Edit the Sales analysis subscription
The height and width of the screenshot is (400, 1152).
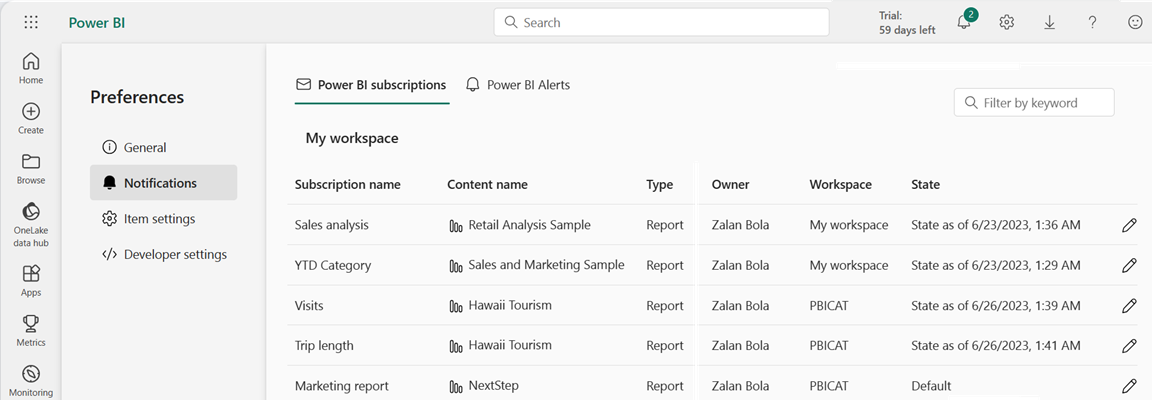1129,225
